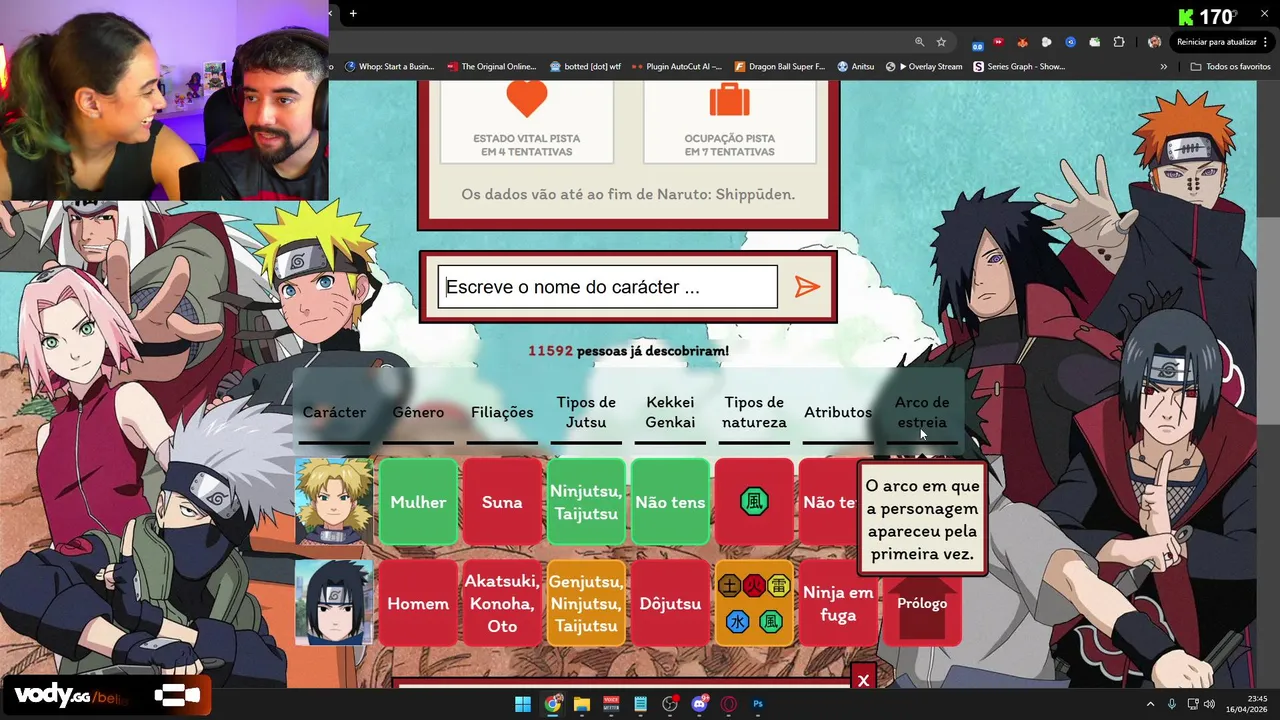
Task: Click red Dōjutsu tile
Action: pyautogui.click(x=670, y=603)
